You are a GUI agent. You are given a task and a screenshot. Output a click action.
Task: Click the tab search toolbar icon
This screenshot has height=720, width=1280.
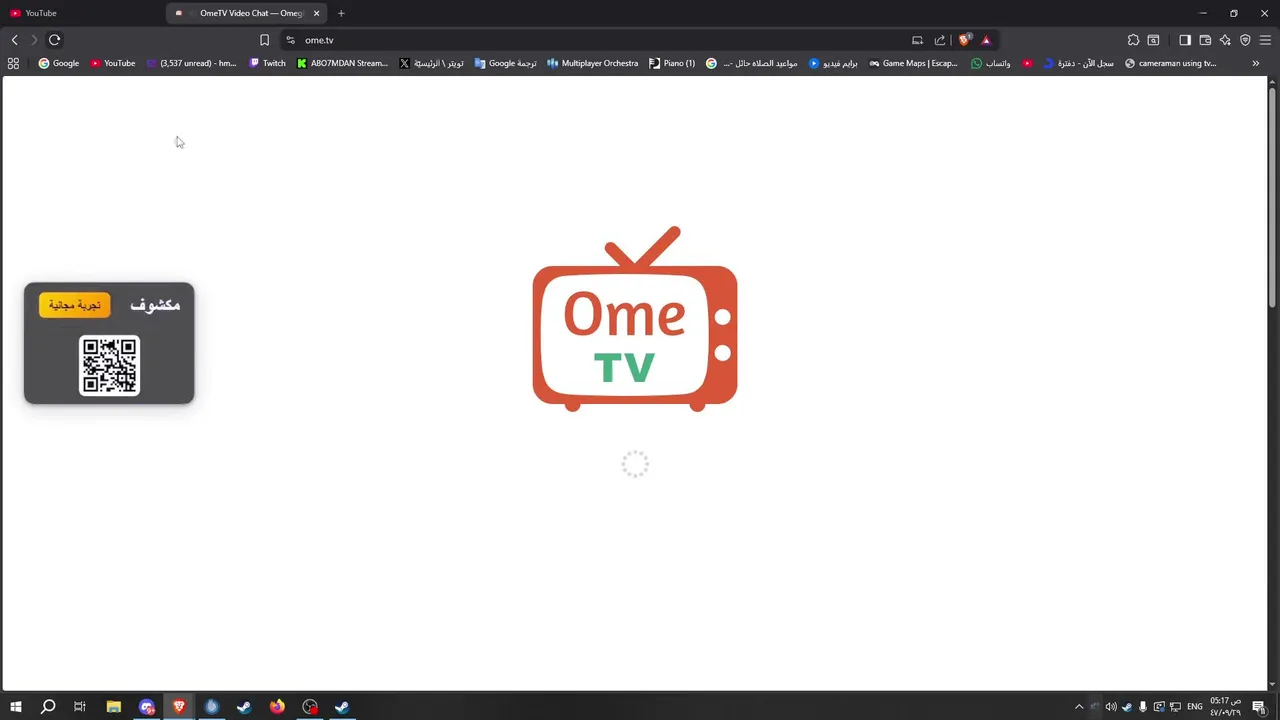pyautogui.click(x=1153, y=40)
